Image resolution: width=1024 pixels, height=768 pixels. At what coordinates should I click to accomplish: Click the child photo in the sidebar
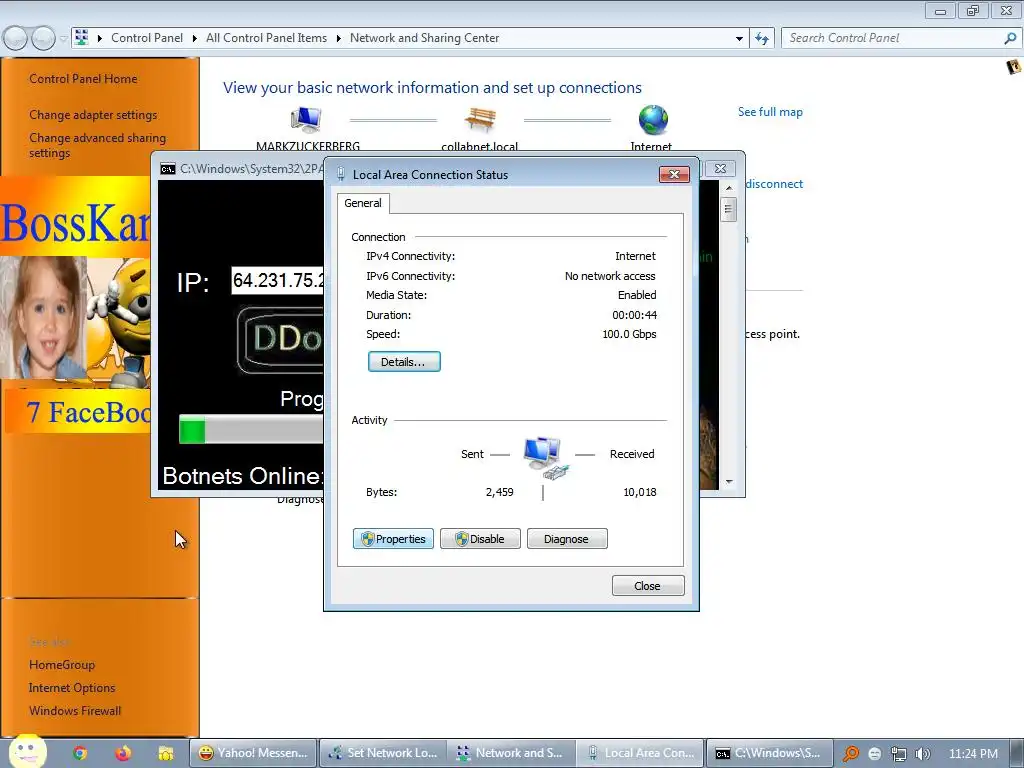[42, 317]
